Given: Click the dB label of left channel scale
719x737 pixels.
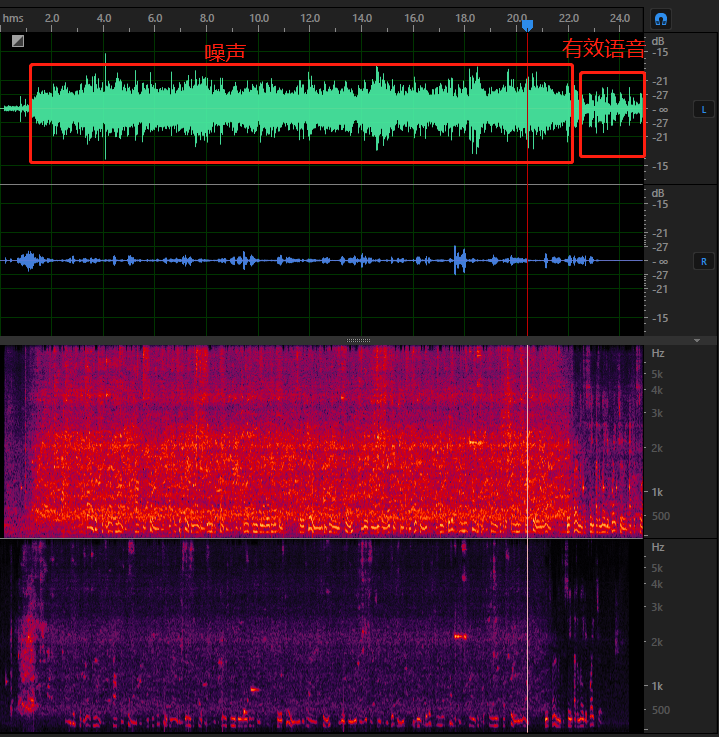Looking at the screenshot, I should pyautogui.click(x=658, y=41).
